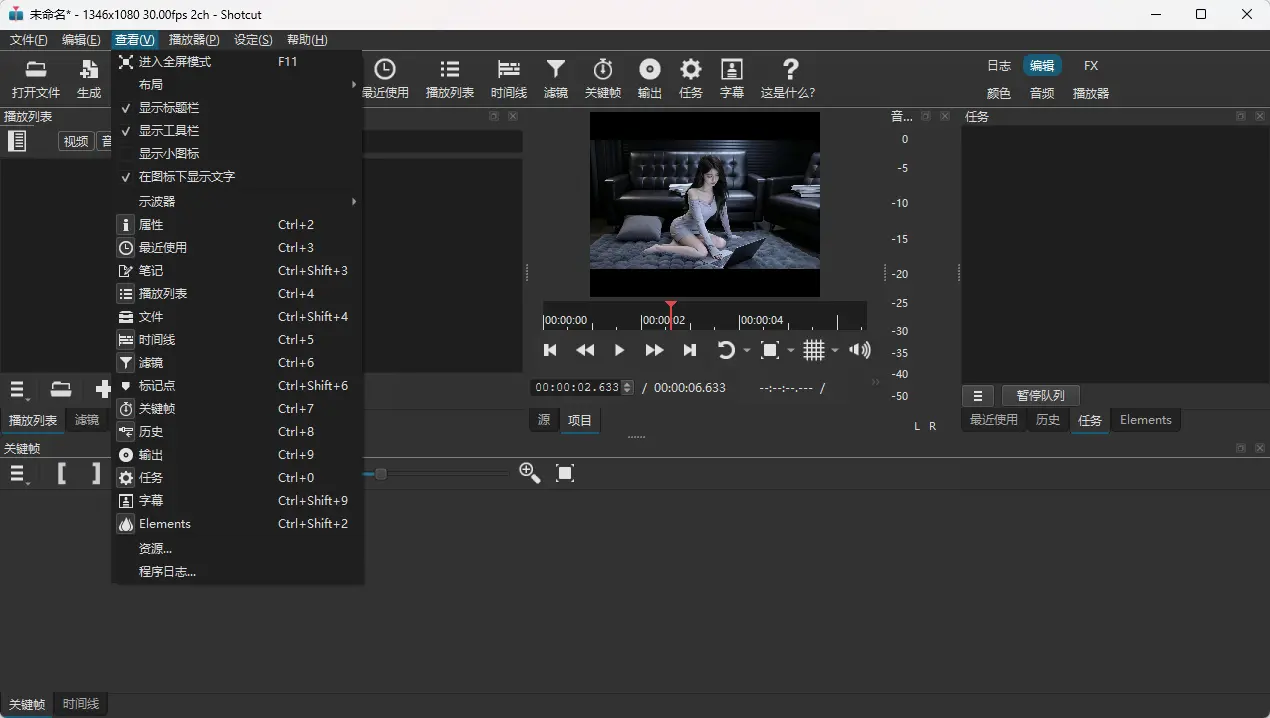This screenshot has height=718, width=1270.
Task: Open the 时间线 toolbar icon
Action: point(509,78)
